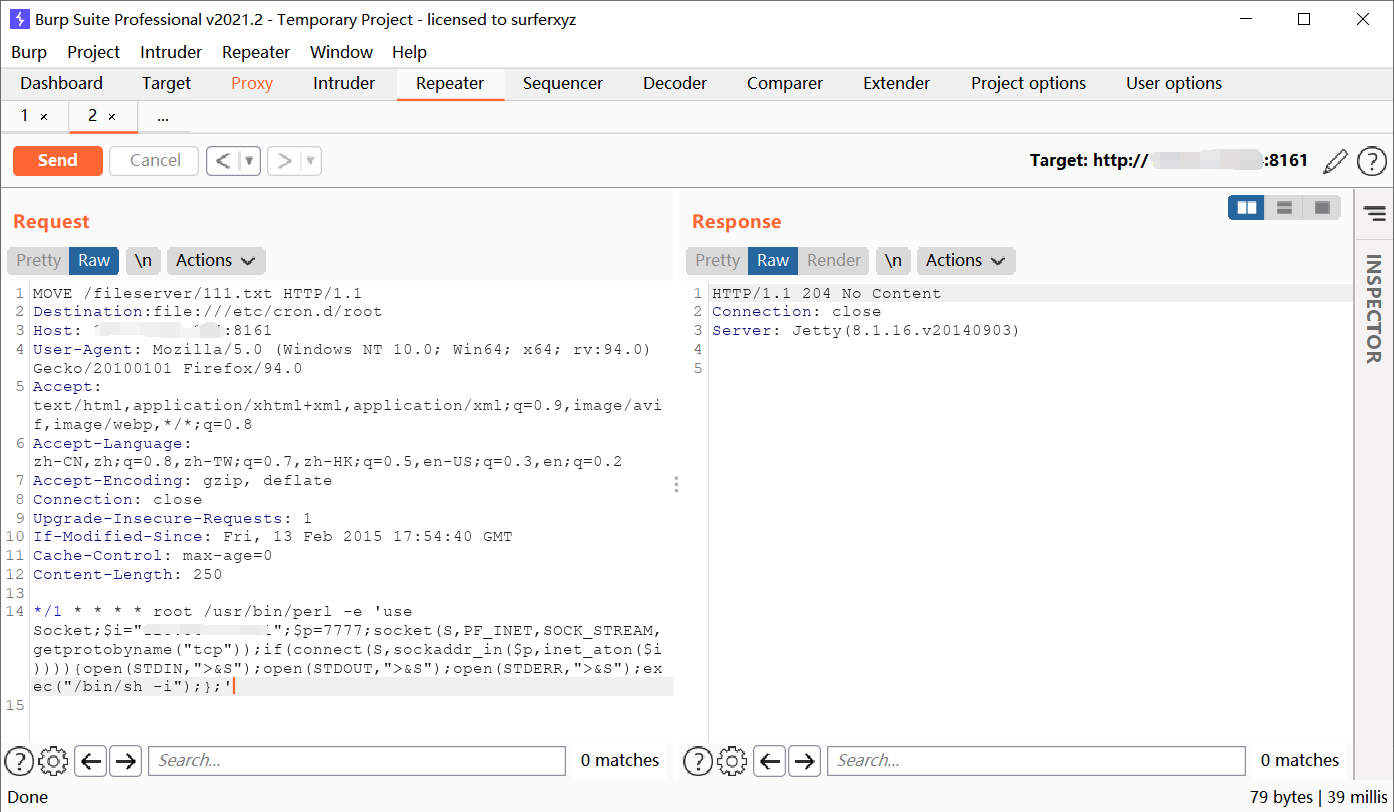Send the request
Image resolution: width=1394 pixels, height=812 pixels.
pos(58,161)
